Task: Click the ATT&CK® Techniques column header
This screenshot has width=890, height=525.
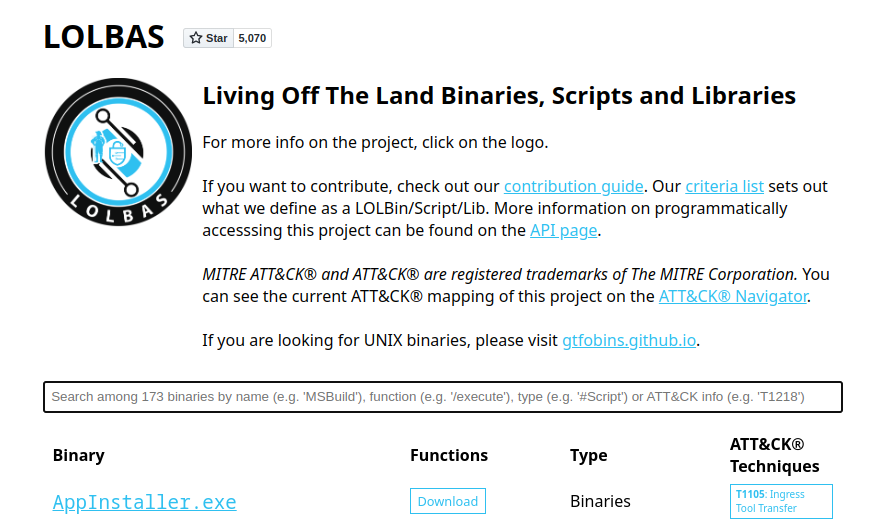Action: coord(774,455)
